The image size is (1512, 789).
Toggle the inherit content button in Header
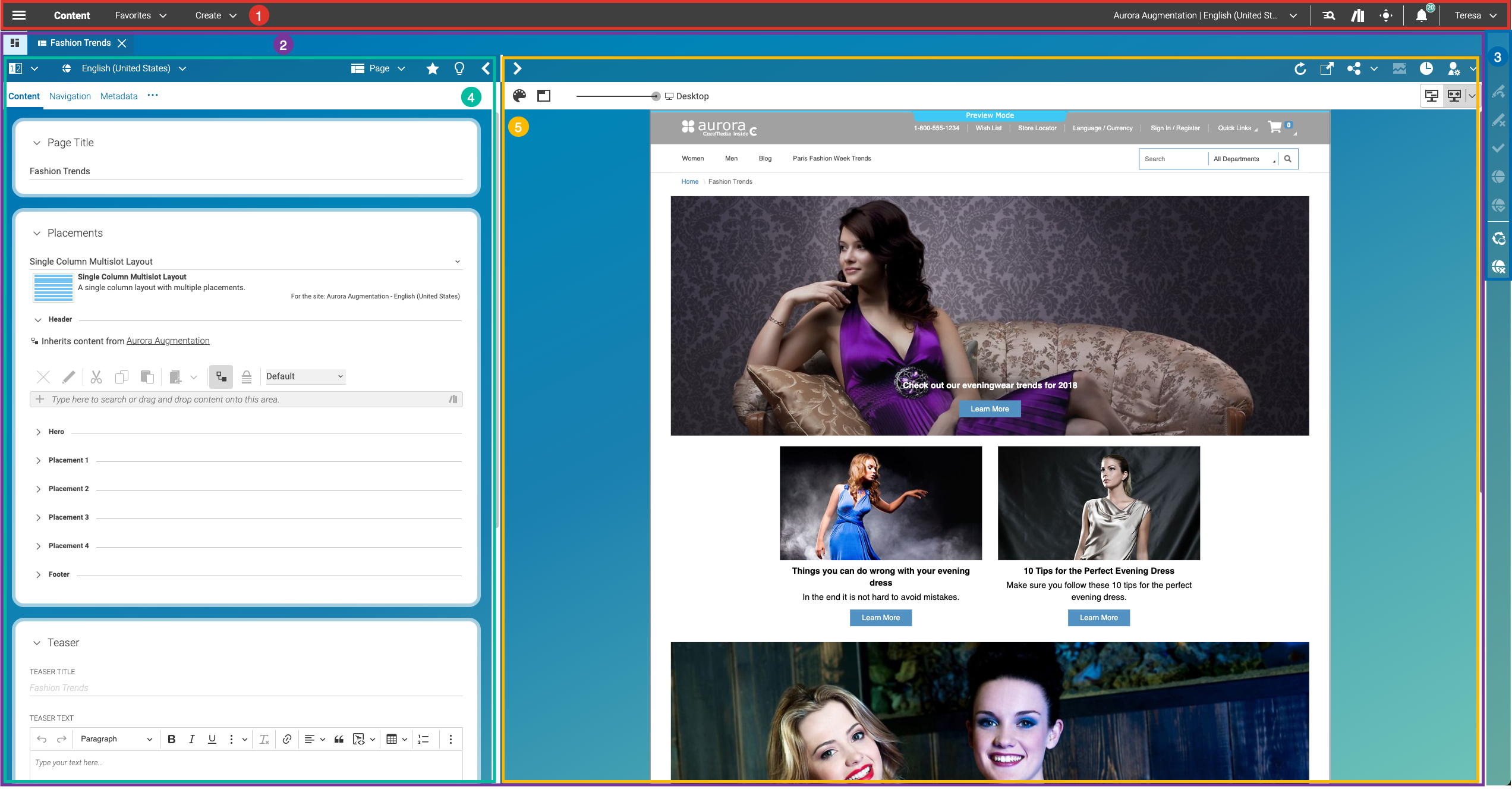(x=221, y=376)
